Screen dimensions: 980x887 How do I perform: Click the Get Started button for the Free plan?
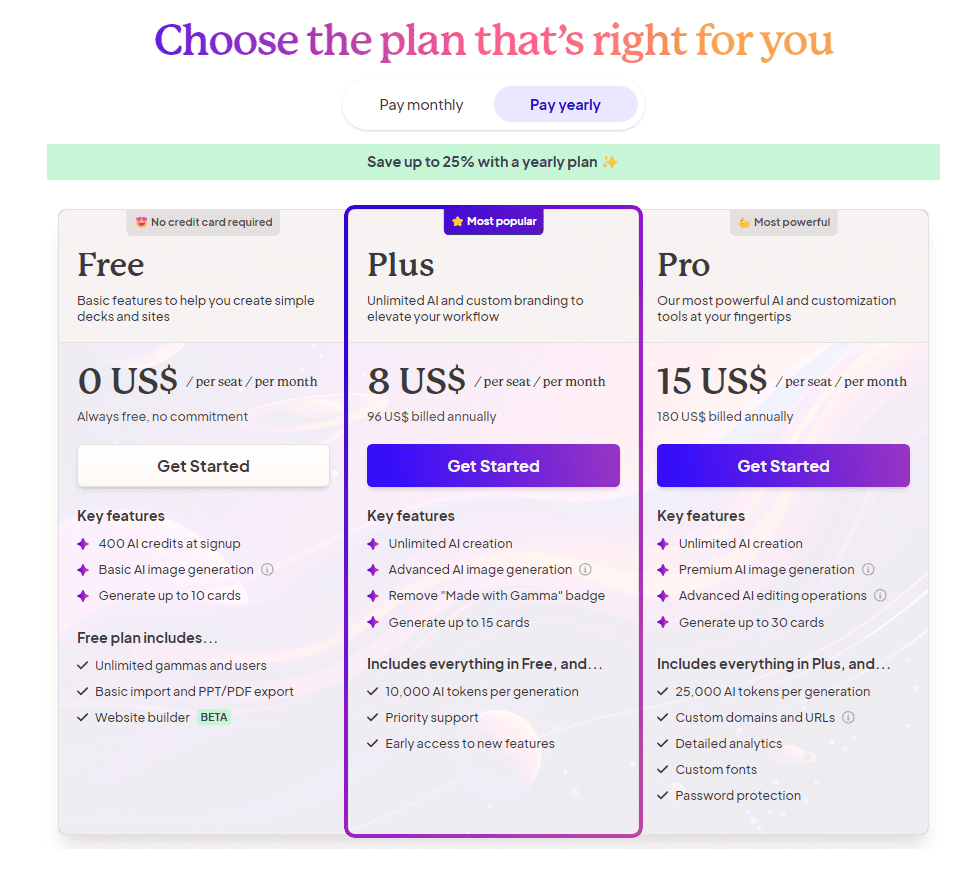point(203,466)
